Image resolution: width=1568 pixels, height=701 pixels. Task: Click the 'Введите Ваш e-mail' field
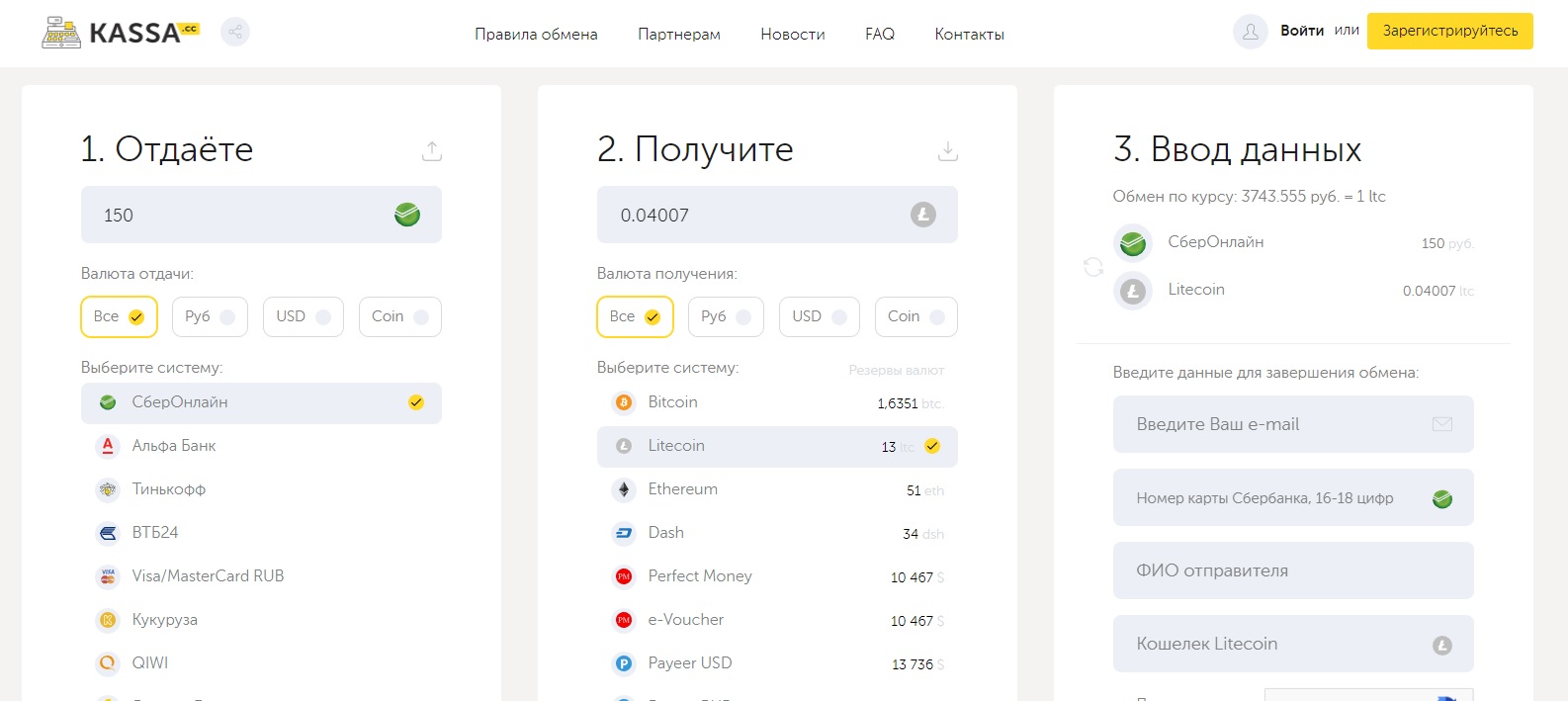1293,424
